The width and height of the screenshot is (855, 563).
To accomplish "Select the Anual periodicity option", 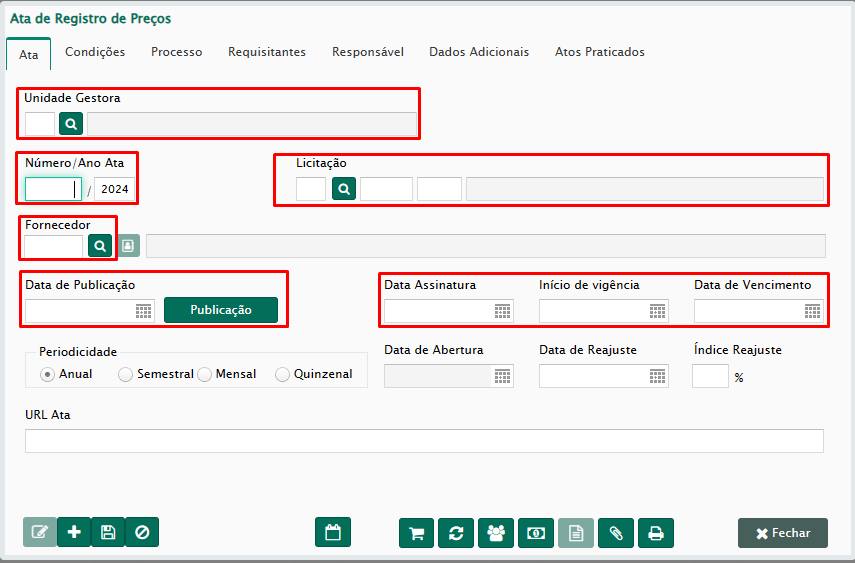I will (47, 374).
